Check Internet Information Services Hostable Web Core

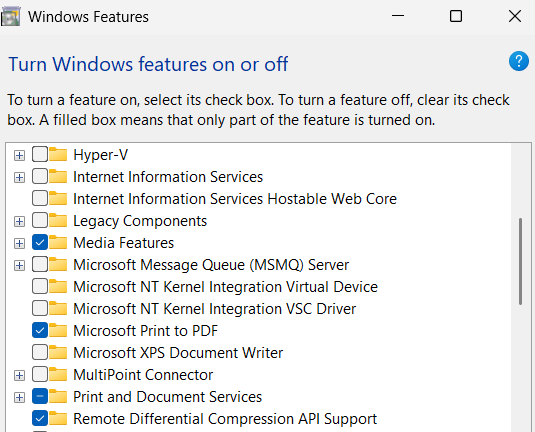pyautogui.click(x=40, y=199)
